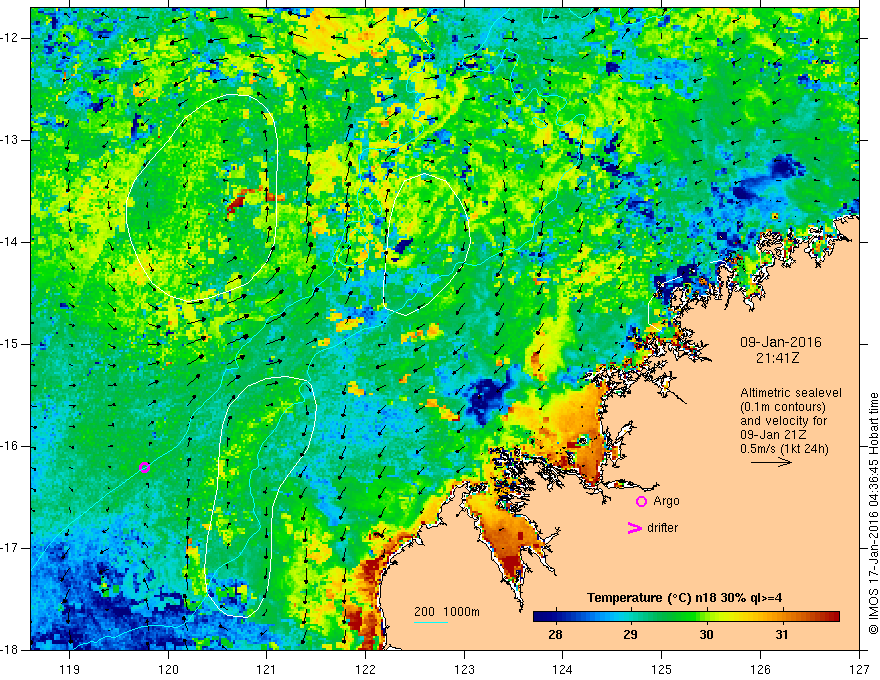
Task: Click the 'drifter' legend text
Action: click(662, 528)
